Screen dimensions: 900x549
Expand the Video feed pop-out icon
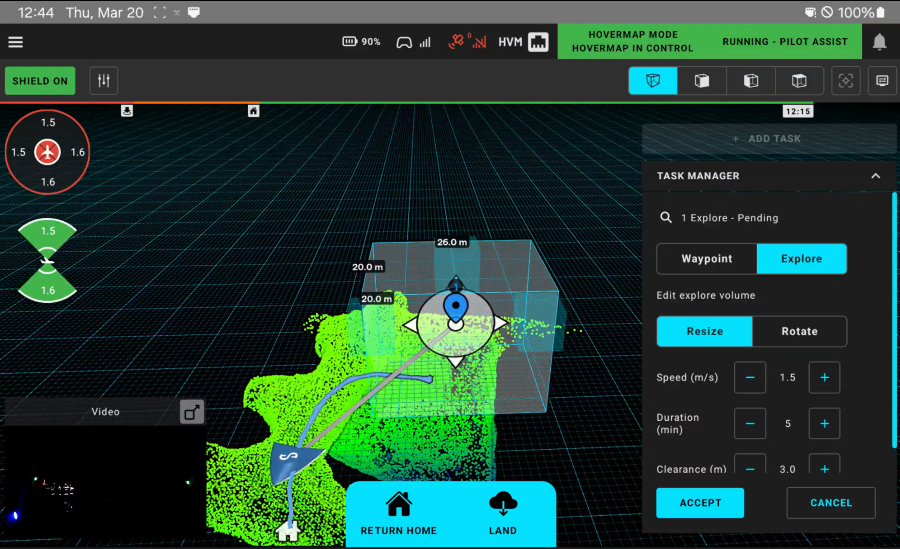click(191, 412)
